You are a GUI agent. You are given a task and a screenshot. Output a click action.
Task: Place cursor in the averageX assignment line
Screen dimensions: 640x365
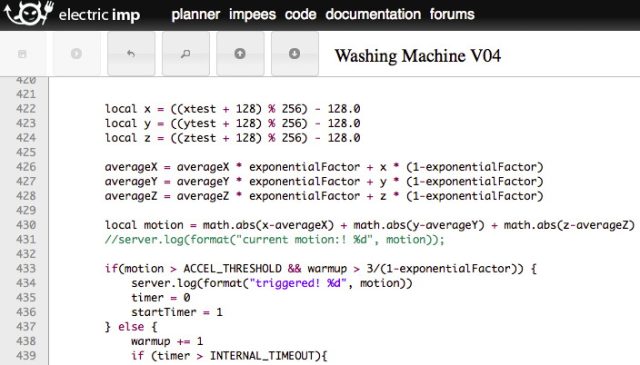pyautogui.click(x=324, y=167)
